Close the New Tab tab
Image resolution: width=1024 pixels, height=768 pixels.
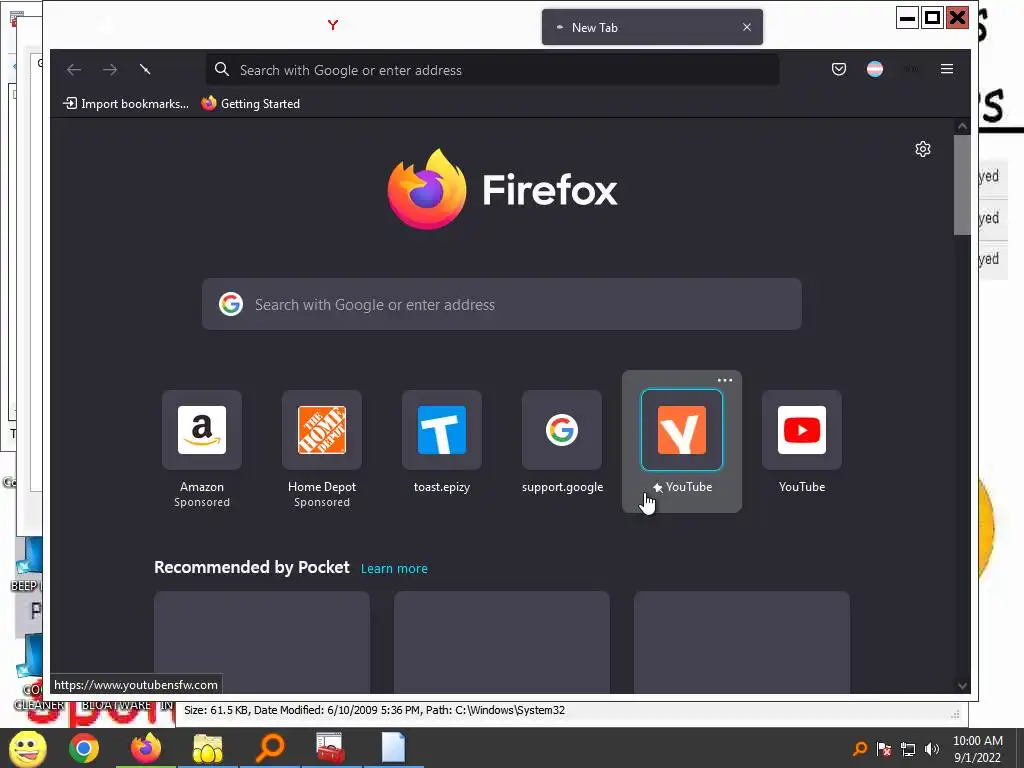point(746,27)
